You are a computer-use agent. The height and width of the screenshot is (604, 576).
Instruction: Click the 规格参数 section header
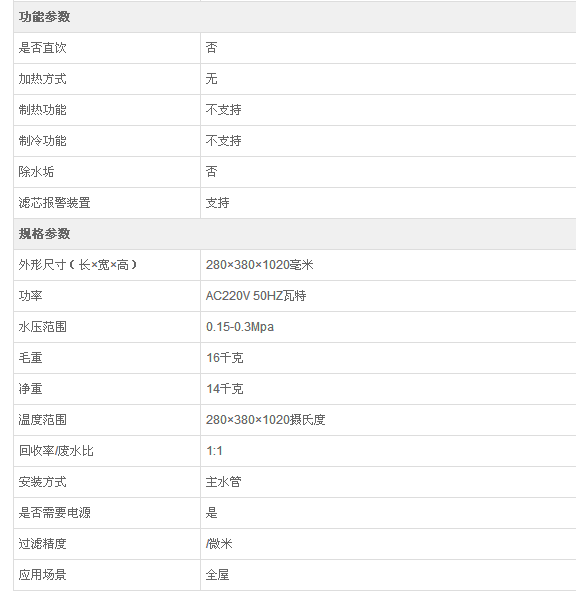(x=44, y=234)
